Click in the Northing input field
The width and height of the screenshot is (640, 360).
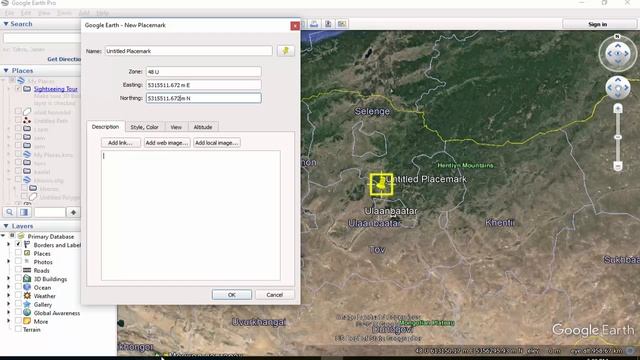[203, 98]
